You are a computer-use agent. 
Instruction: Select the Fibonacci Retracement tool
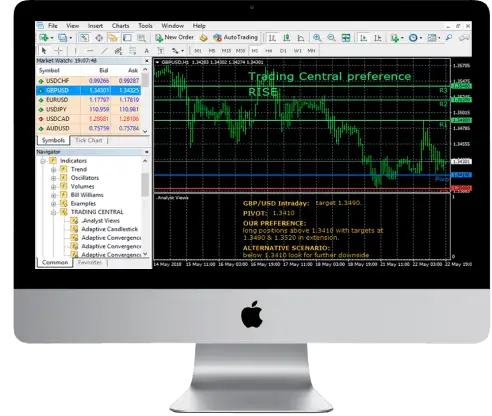coord(132,51)
